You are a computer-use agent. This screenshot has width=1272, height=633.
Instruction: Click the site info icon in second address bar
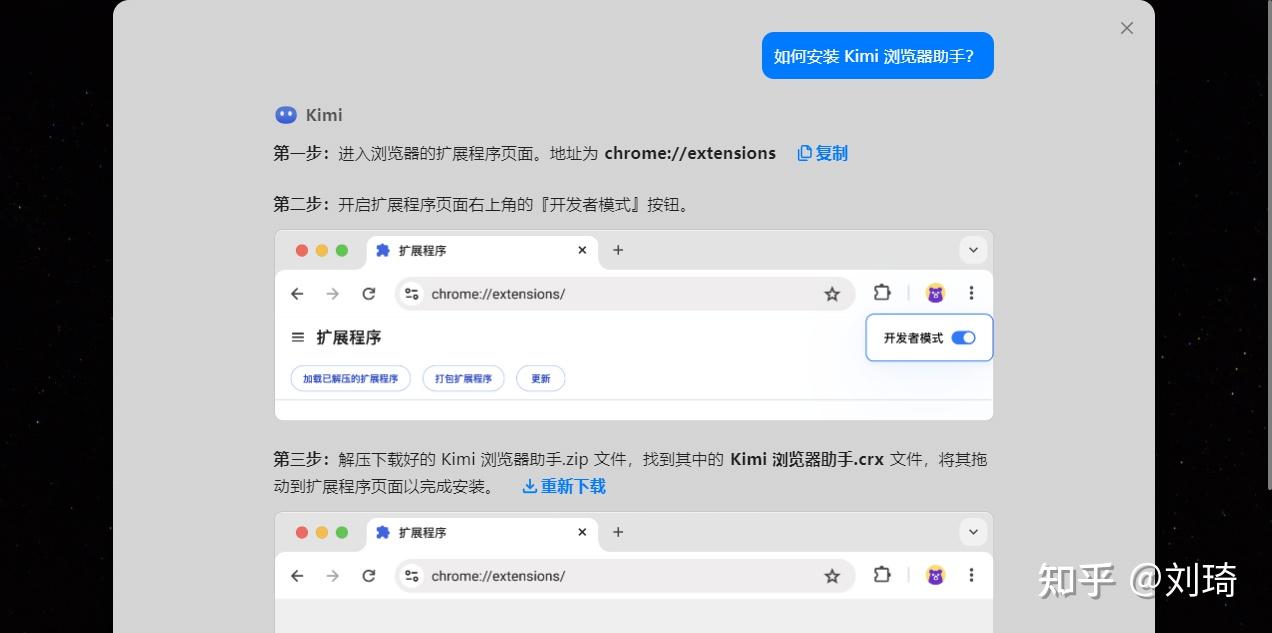tap(412, 576)
